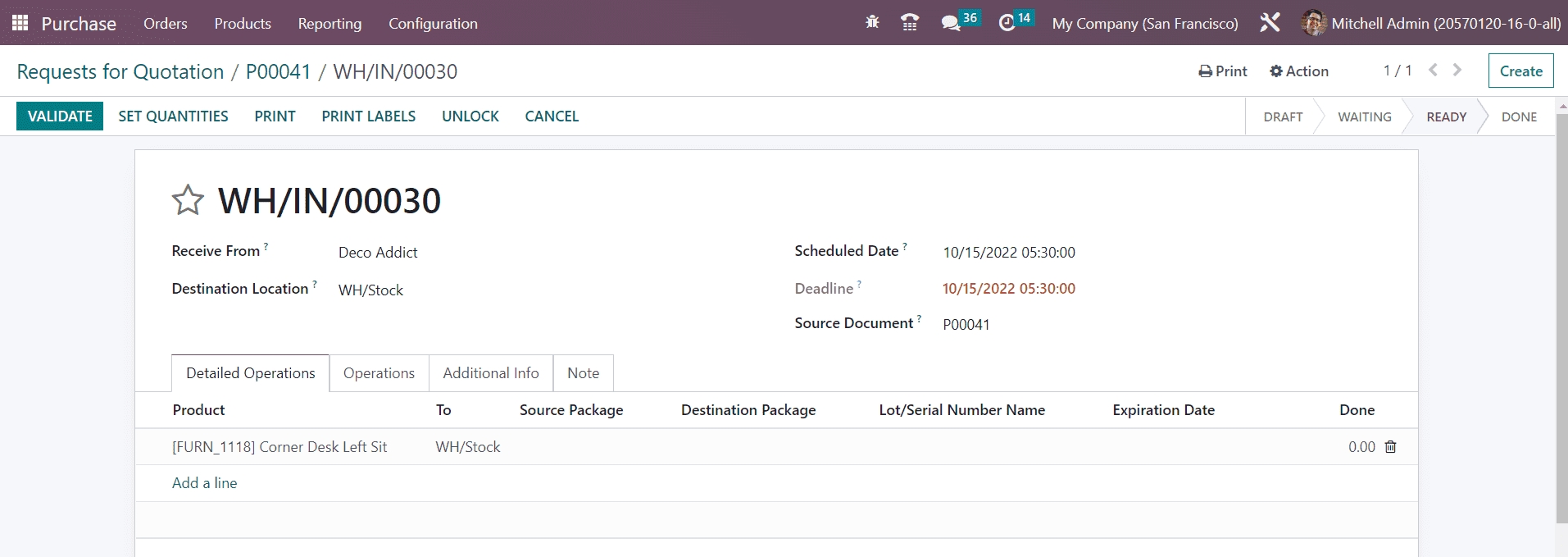Go to previous record arrow
Image resolution: width=1568 pixels, height=557 pixels.
pos(1433,71)
